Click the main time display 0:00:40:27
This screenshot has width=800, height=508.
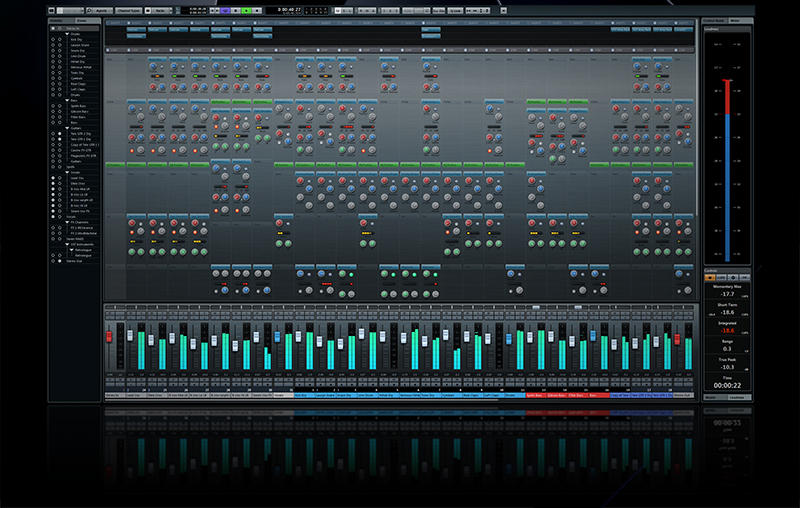pos(289,10)
